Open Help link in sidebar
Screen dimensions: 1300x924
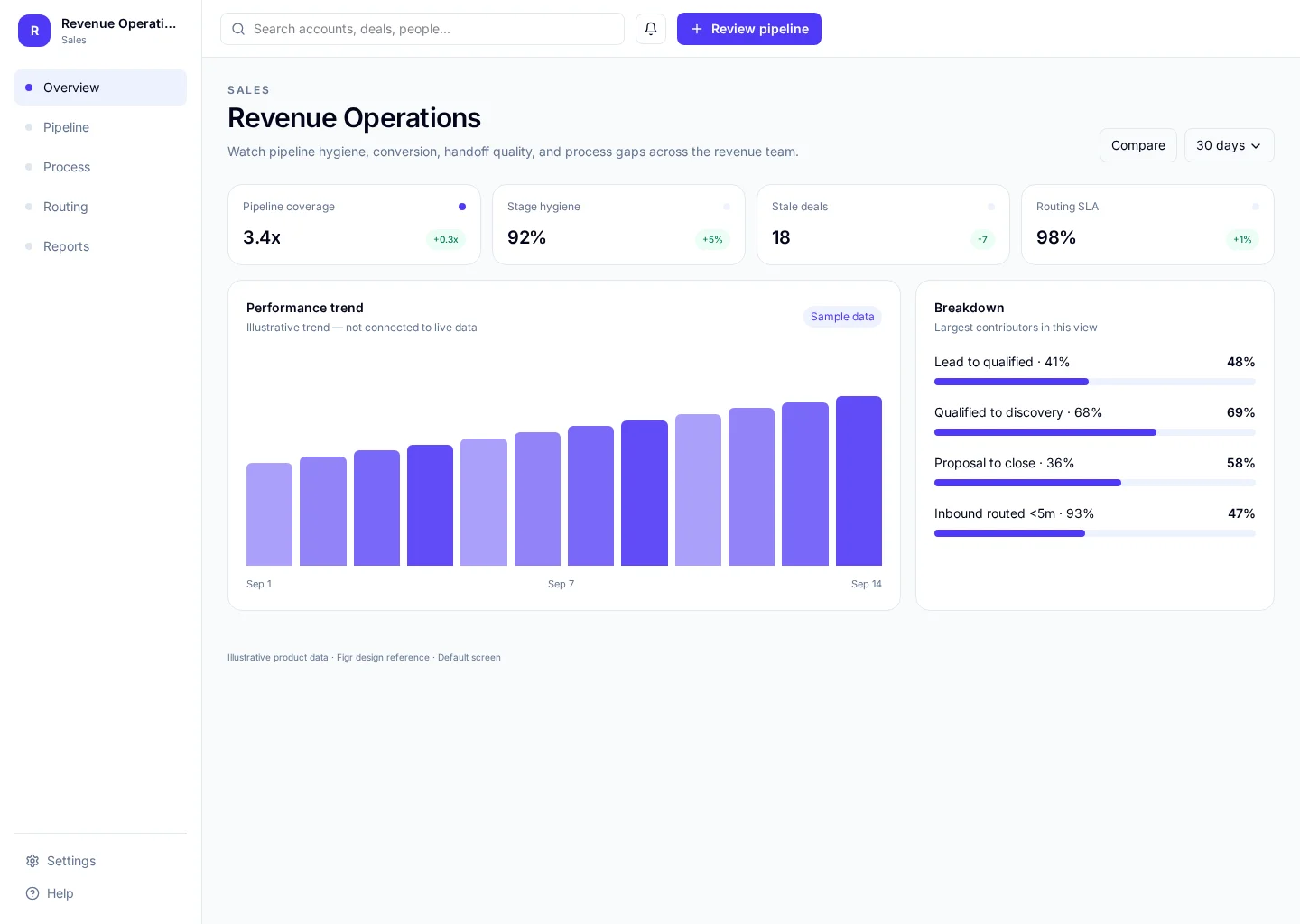coord(100,893)
